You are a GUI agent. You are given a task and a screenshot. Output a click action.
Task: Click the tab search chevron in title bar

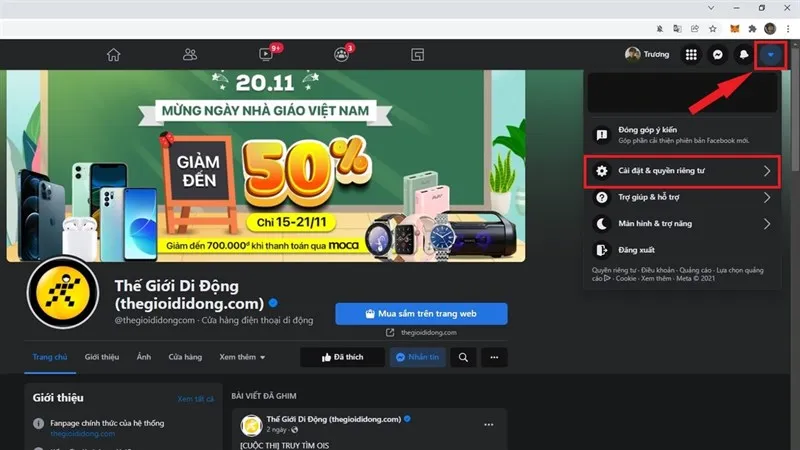click(x=711, y=8)
